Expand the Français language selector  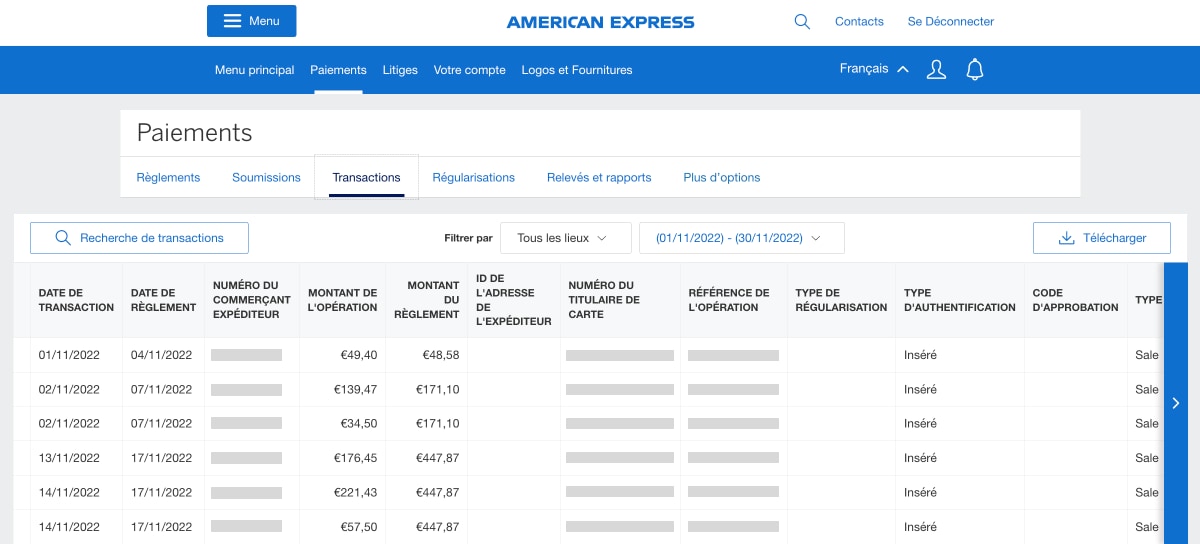[874, 69]
